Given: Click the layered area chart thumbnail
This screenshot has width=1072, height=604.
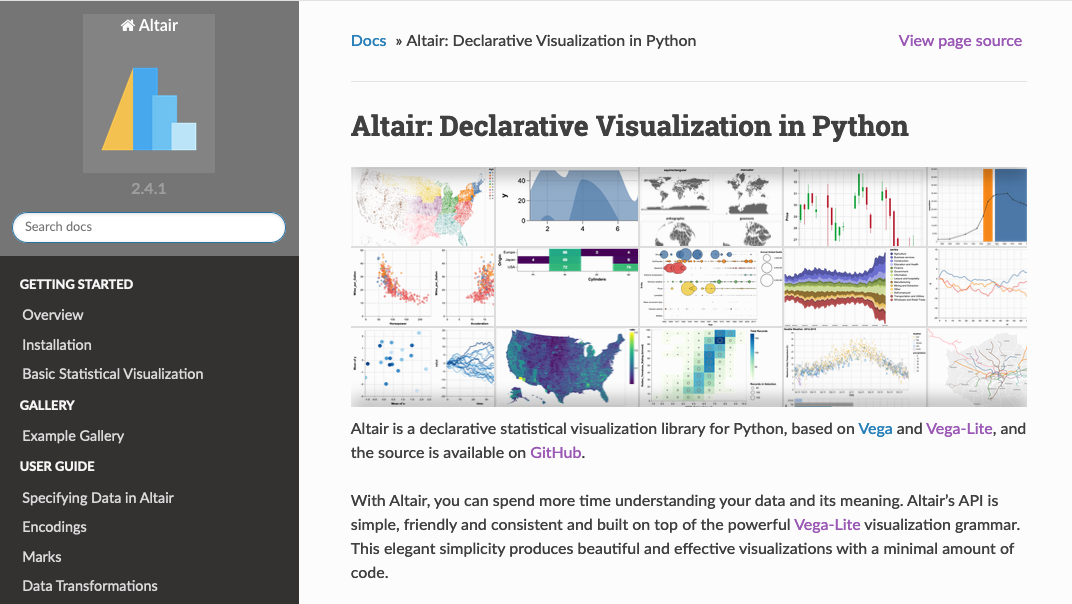Looking at the screenshot, I should (x=567, y=207).
